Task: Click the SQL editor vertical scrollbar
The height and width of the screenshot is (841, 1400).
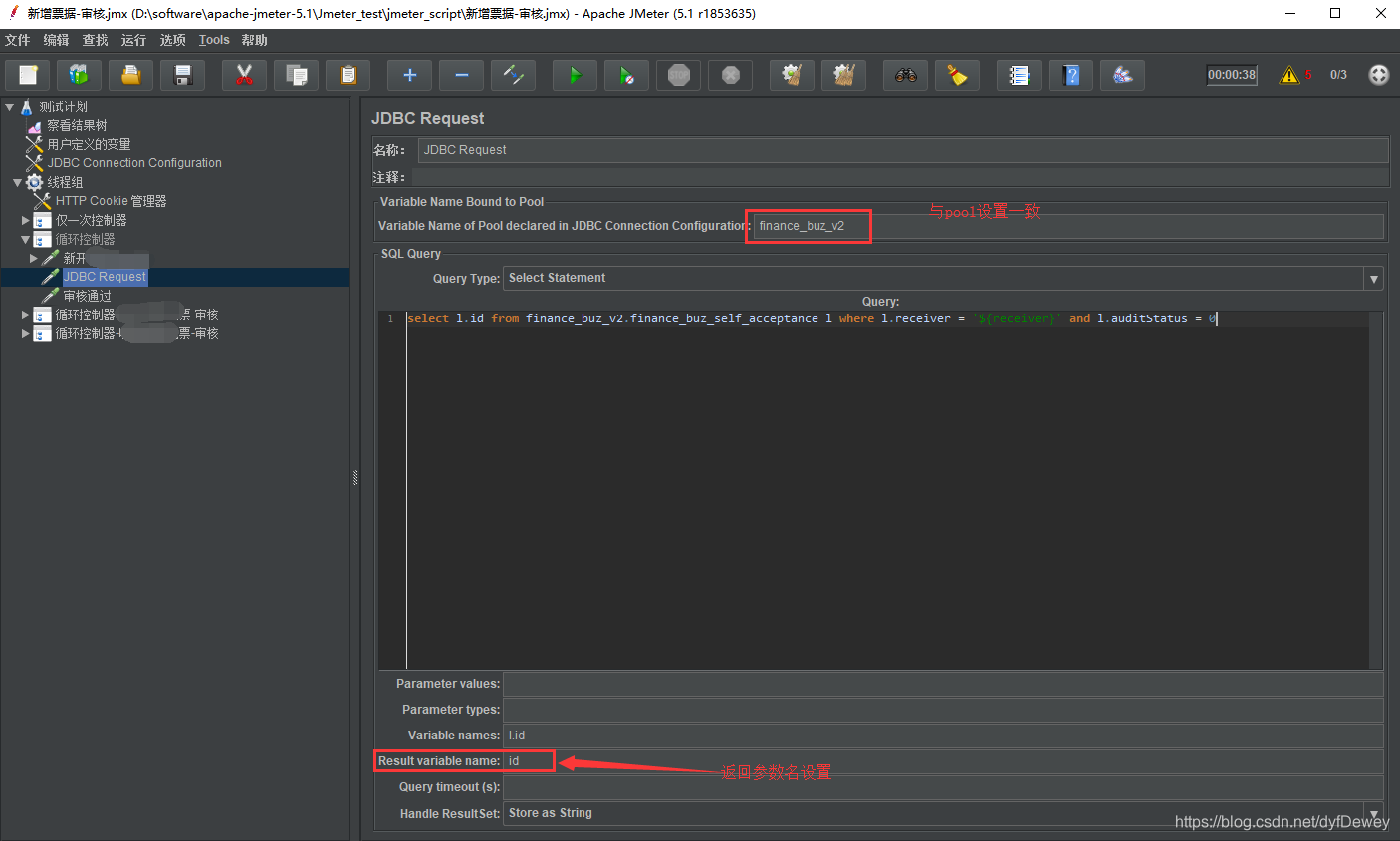Action: tap(1376, 490)
